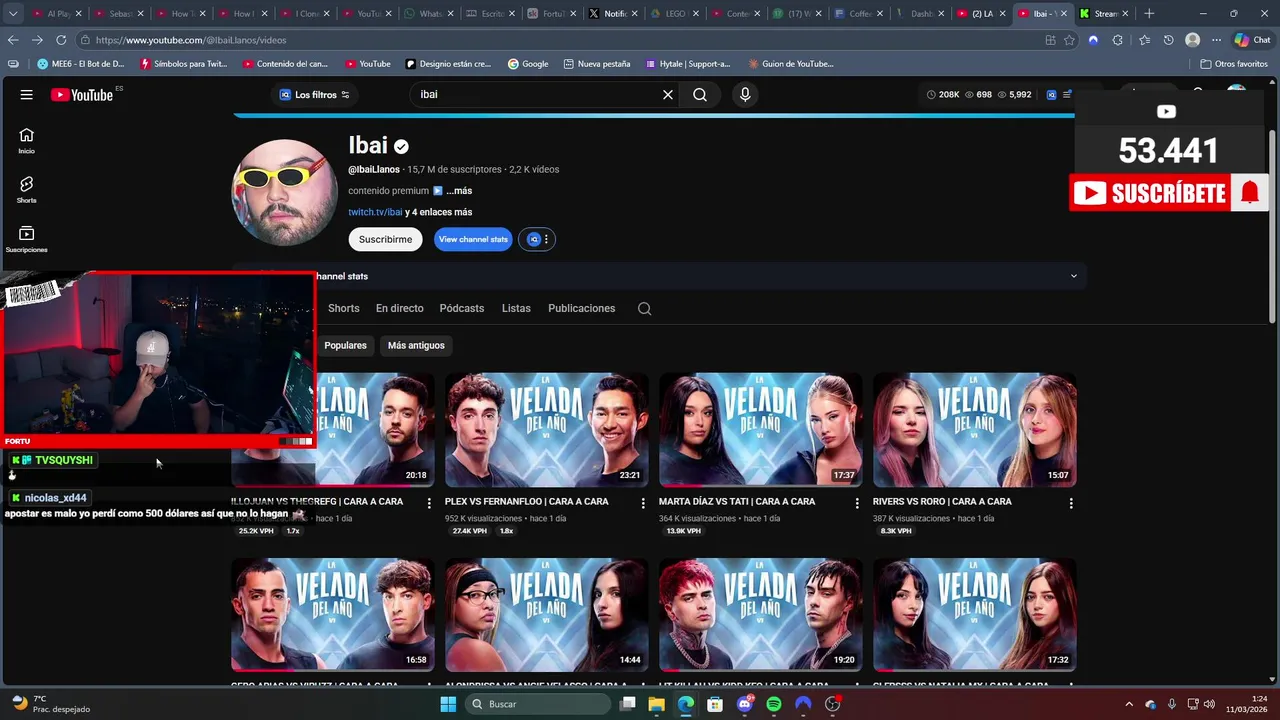The image size is (1280, 720).
Task: Switch to the Shorts channel tab
Action: pyautogui.click(x=343, y=308)
